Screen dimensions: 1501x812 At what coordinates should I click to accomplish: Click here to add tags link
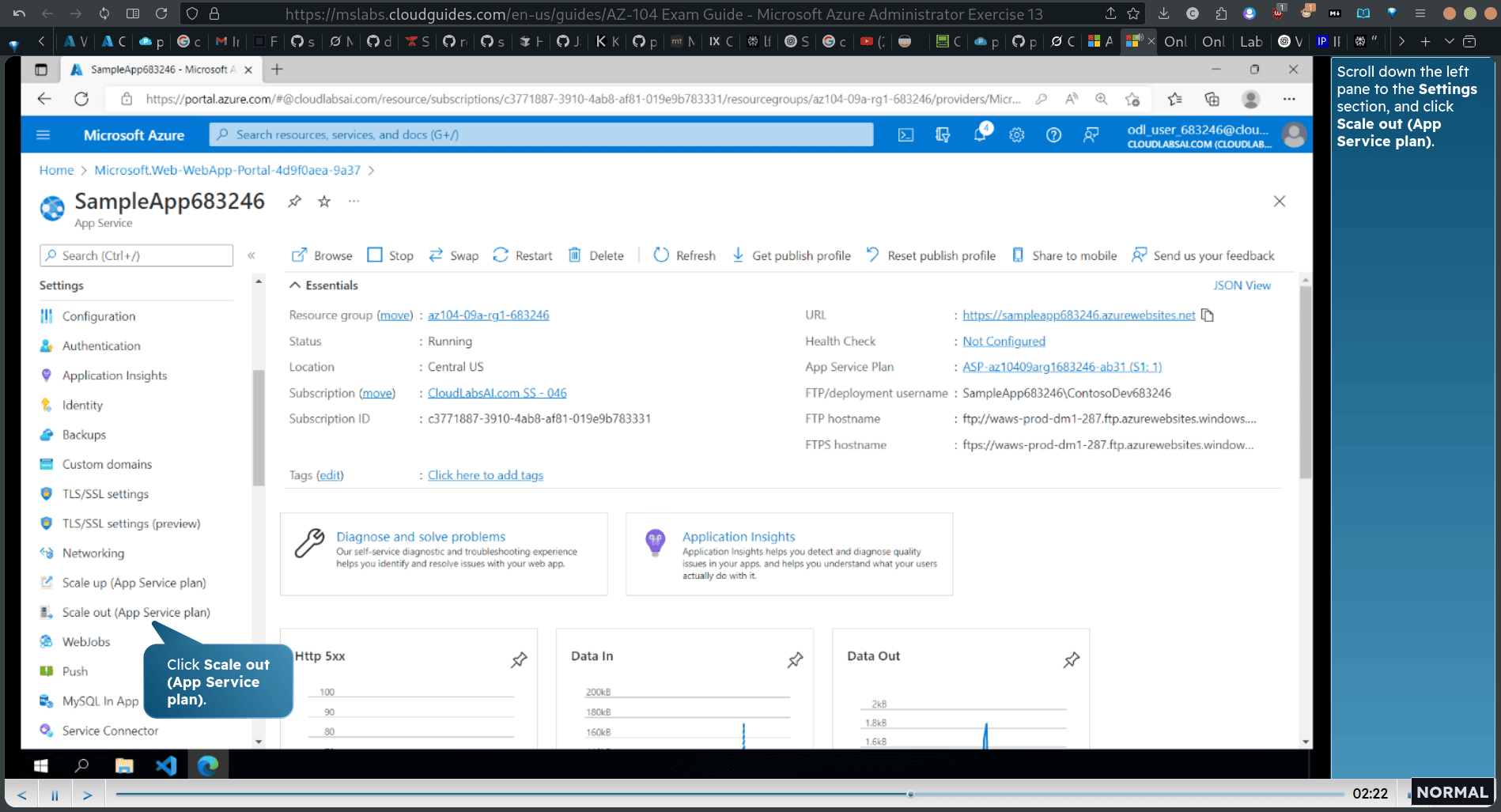point(486,475)
